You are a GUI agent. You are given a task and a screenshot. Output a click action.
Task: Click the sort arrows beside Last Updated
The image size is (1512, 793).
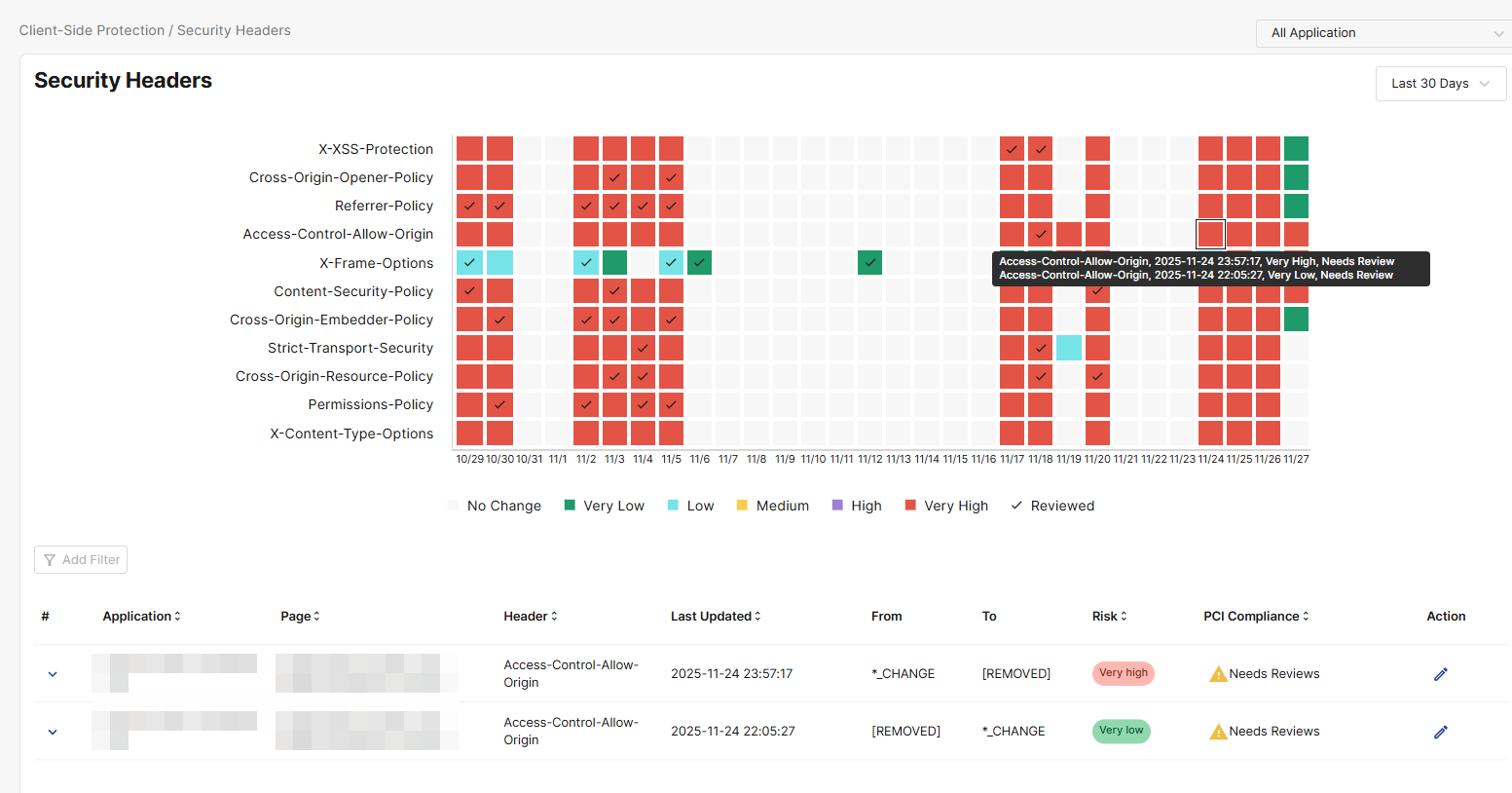[x=757, y=617]
